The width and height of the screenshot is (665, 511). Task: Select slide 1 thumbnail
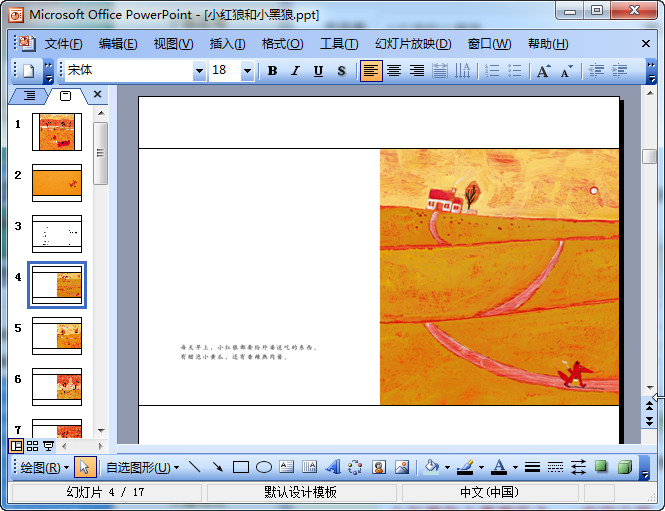click(57, 132)
